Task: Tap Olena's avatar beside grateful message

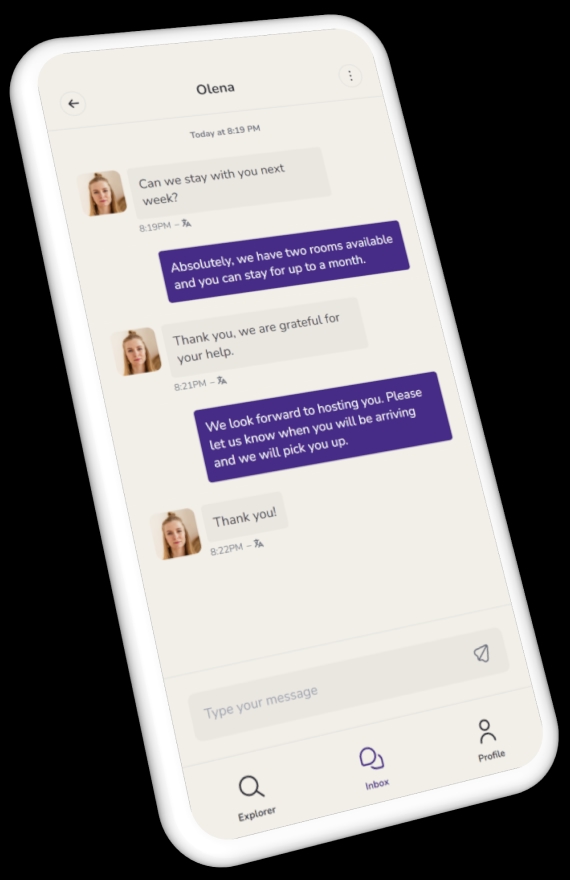Action: click(x=137, y=351)
